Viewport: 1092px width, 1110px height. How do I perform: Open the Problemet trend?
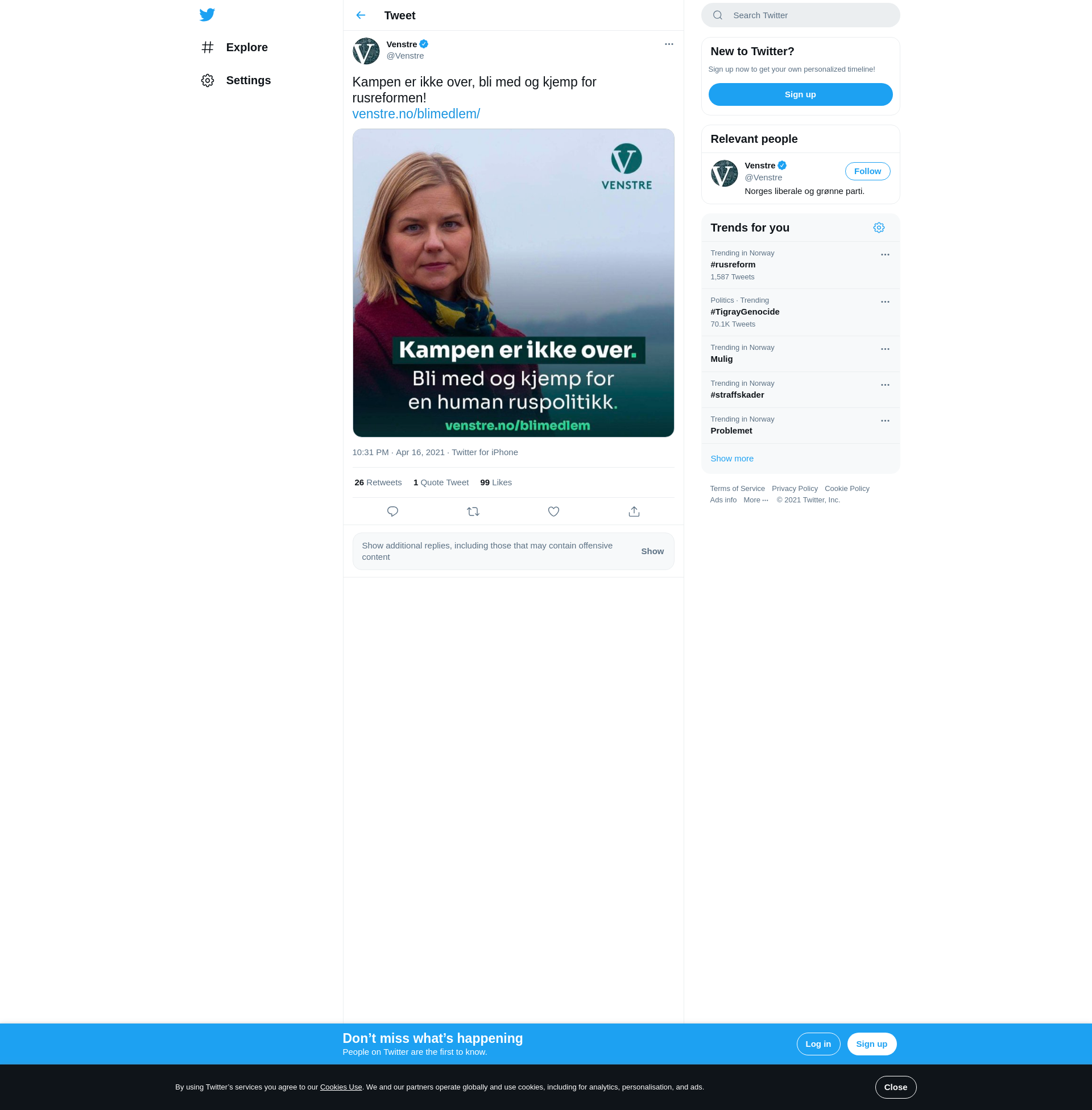click(800, 426)
